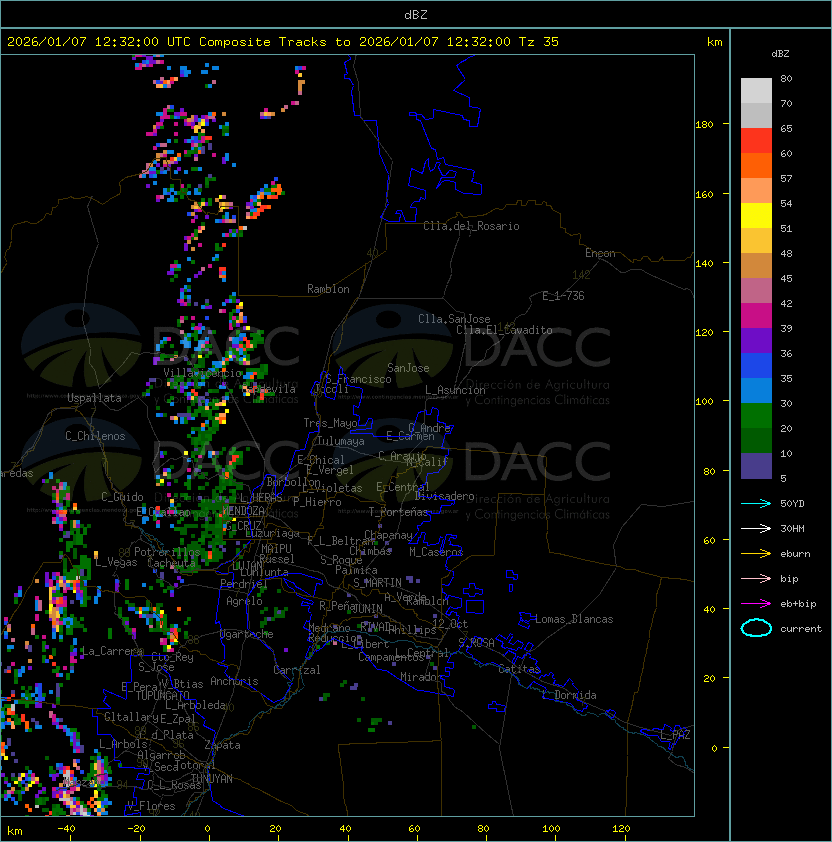The width and height of the screenshot is (832, 842).
Task: Click the bottom-axis '120' km tick
Action: 621,829
